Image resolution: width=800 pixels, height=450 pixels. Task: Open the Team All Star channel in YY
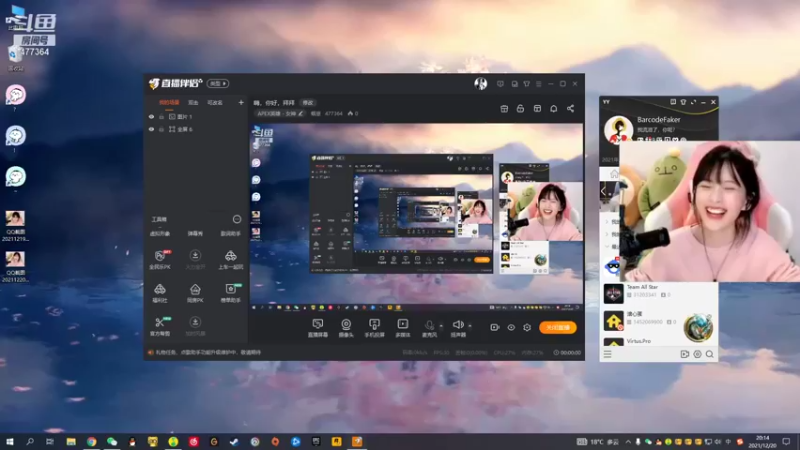pyautogui.click(x=660, y=292)
